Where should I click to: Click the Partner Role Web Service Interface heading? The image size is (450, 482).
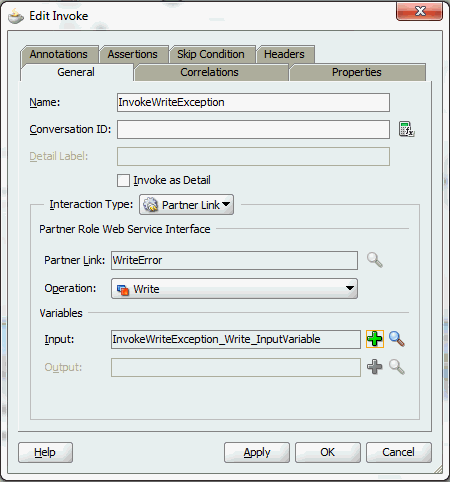click(x=125, y=229)
